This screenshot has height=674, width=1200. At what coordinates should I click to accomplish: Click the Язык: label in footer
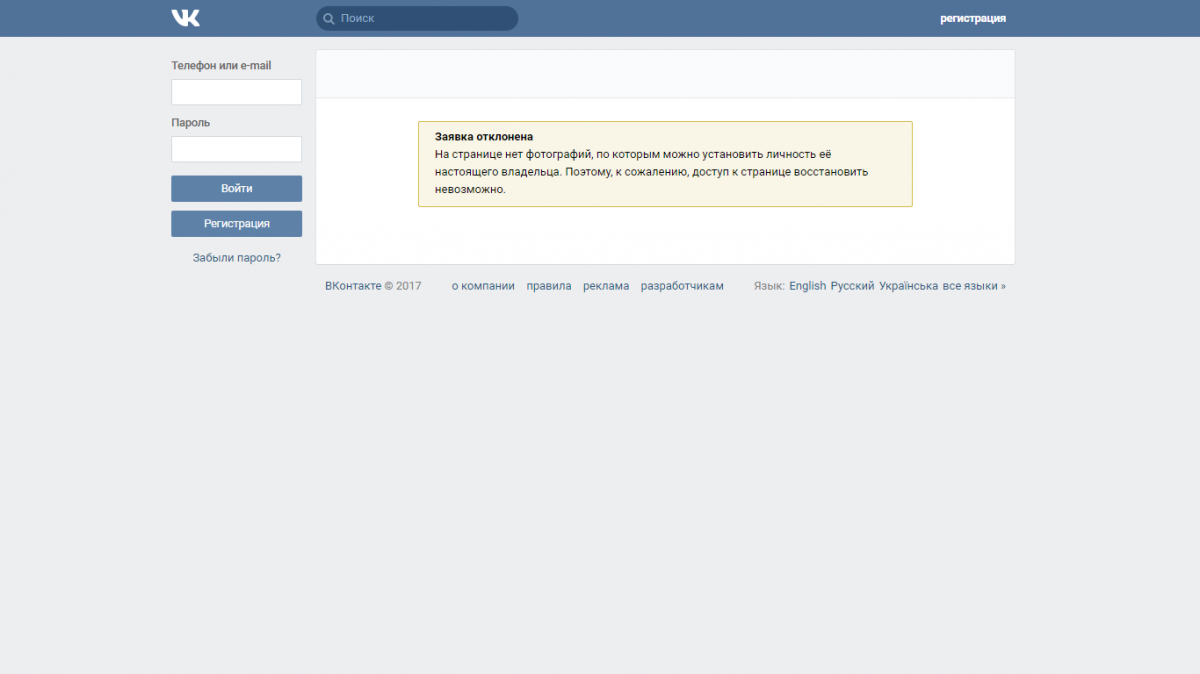click(769, 286)
